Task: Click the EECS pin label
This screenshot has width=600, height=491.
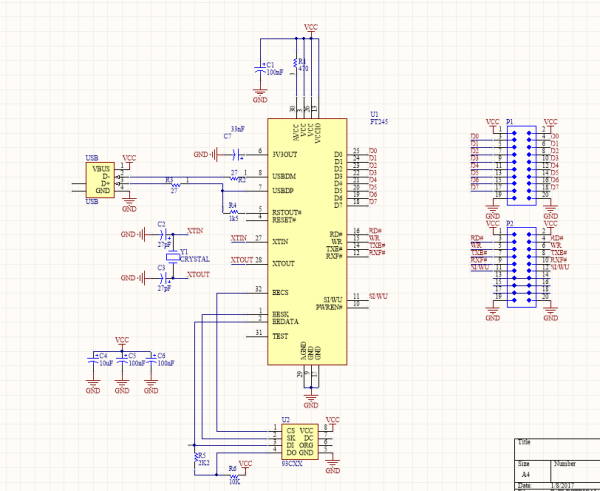Action: (280, 293)
